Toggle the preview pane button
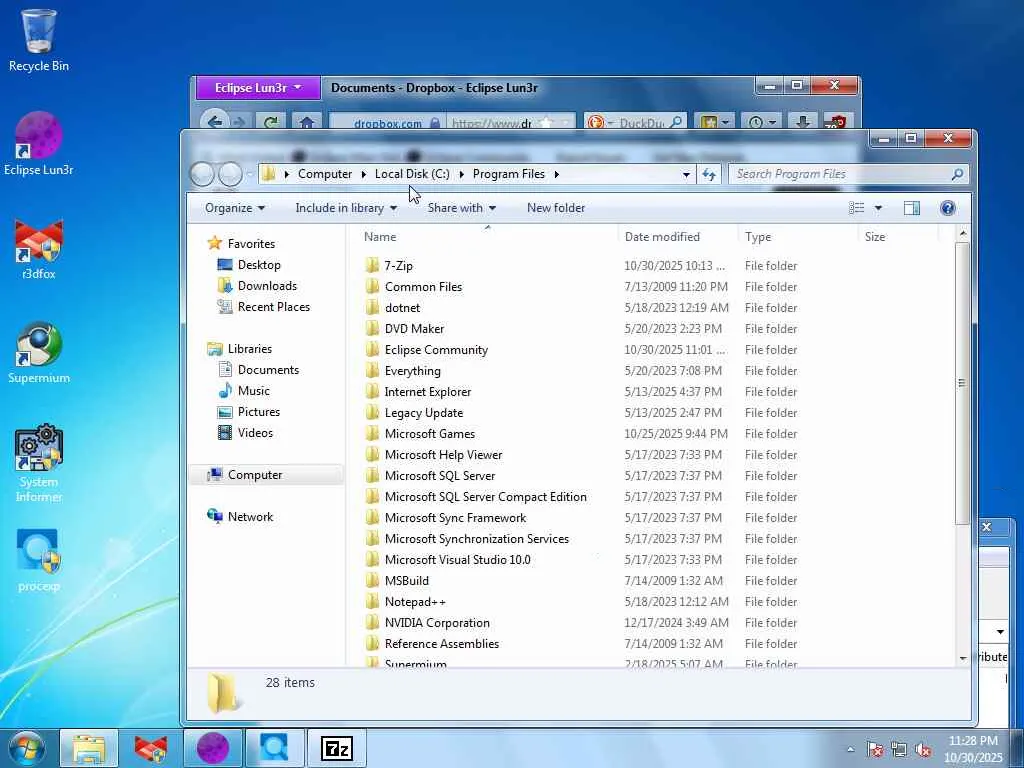 pos(912,208)
